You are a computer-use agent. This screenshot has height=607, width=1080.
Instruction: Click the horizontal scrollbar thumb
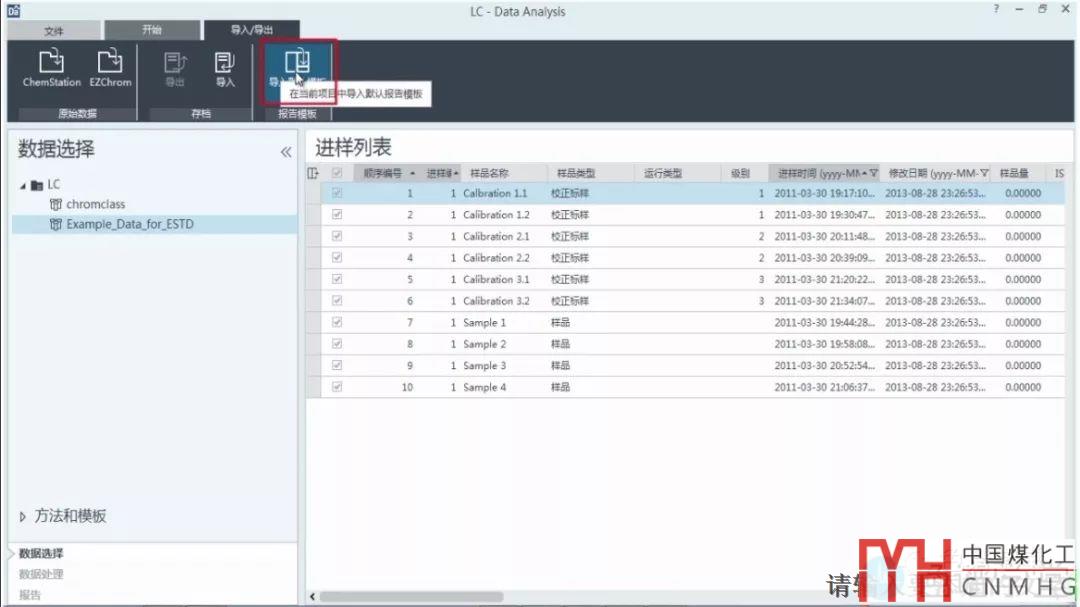411,597
